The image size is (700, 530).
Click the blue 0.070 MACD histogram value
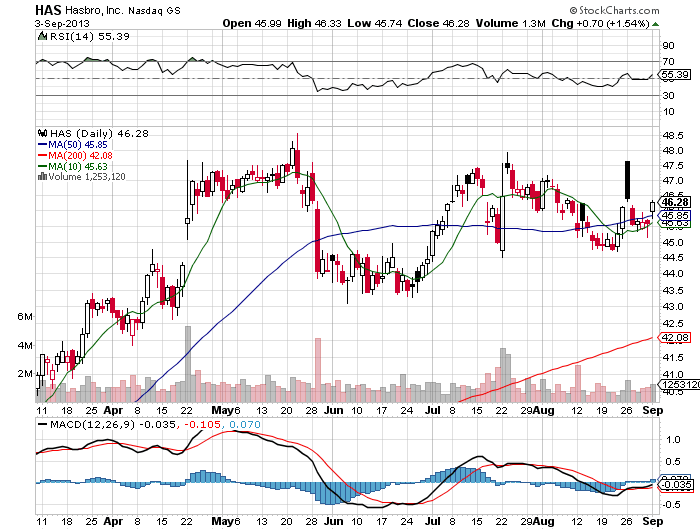(245, 425)
